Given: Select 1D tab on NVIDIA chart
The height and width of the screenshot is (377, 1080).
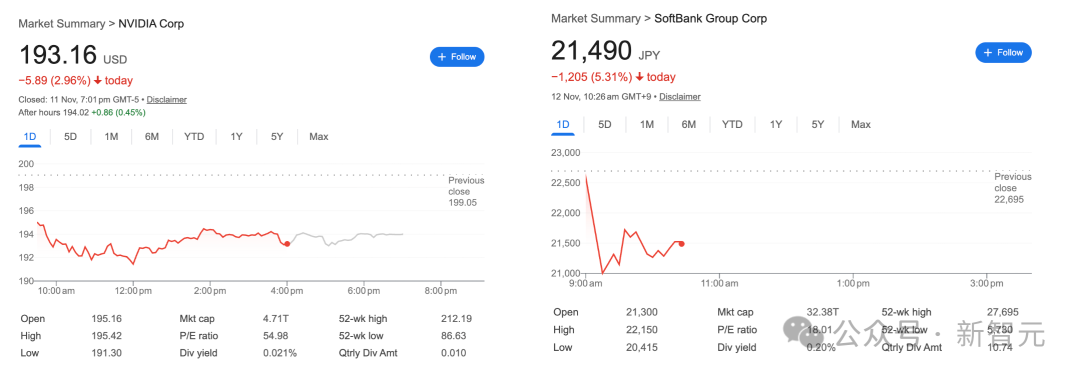Looking at the screenshot, I should point(30,136).
